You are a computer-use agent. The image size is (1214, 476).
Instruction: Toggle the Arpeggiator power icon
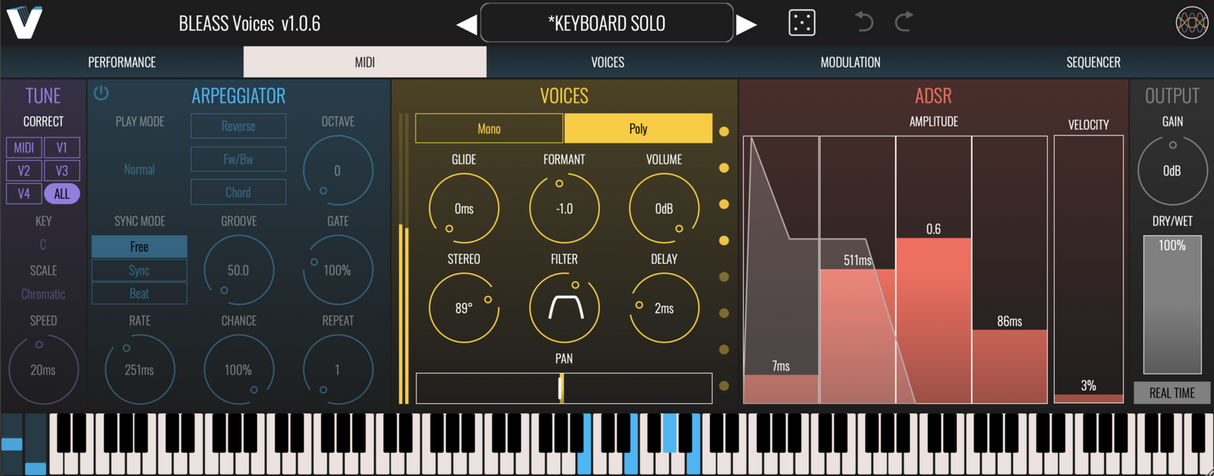(x=101, y=94)
